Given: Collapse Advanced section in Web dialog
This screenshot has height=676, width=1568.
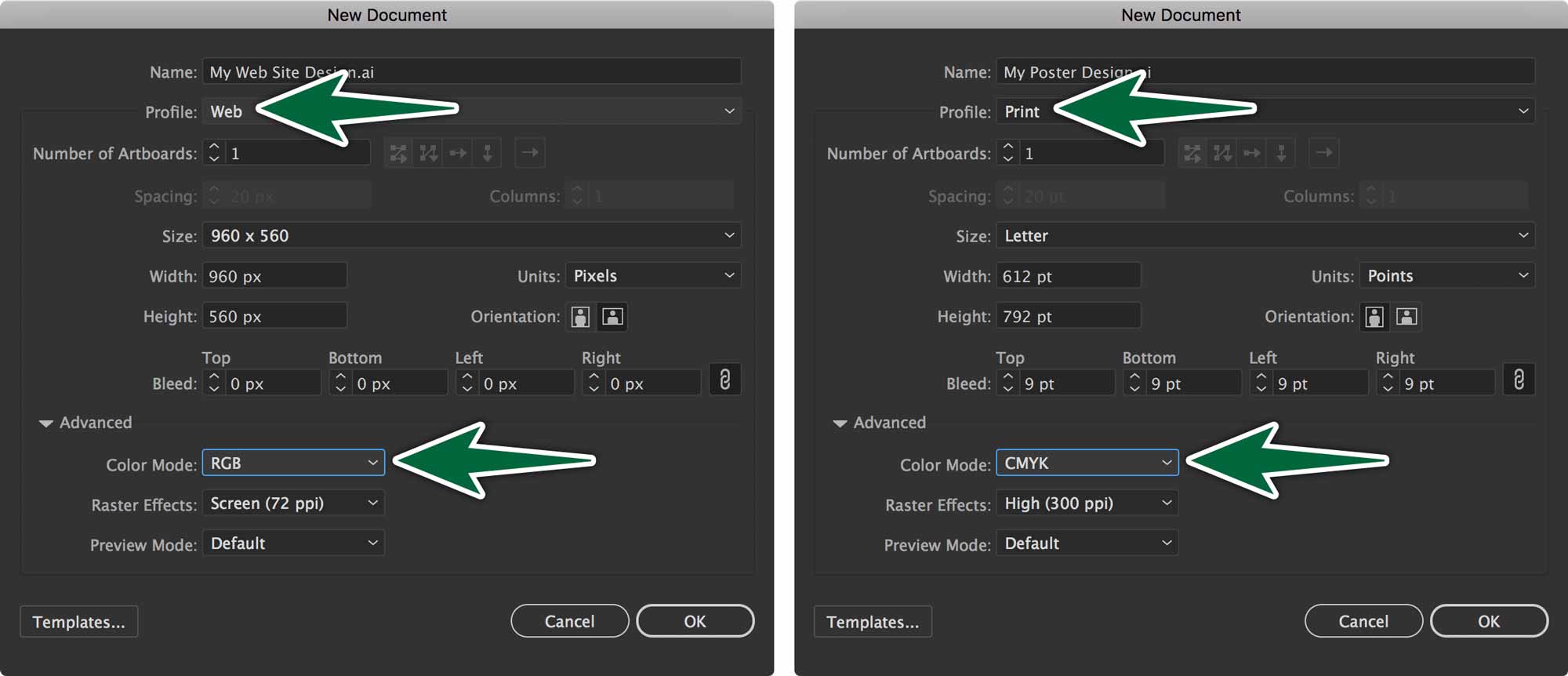Looking at the screenshot, I should coord(46,423).
